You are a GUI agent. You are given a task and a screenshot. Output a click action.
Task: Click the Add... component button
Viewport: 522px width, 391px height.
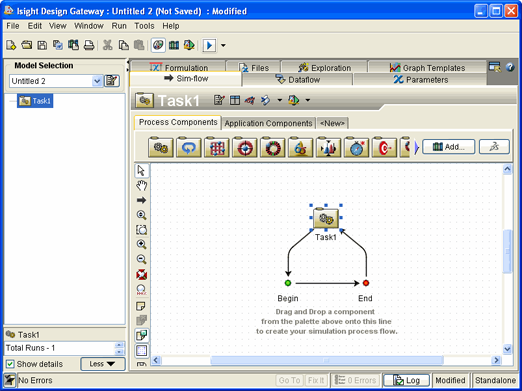[x=449, y=147]
